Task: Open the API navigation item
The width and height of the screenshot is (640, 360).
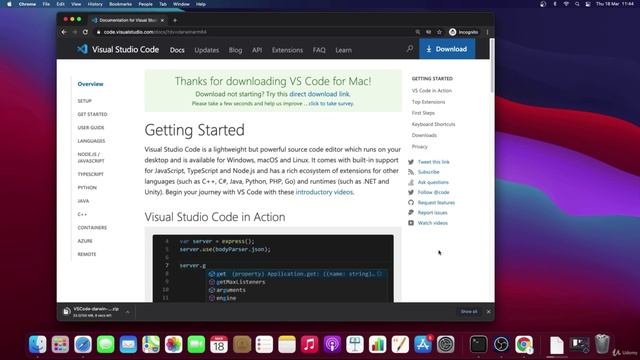Action: pos(257,50)
